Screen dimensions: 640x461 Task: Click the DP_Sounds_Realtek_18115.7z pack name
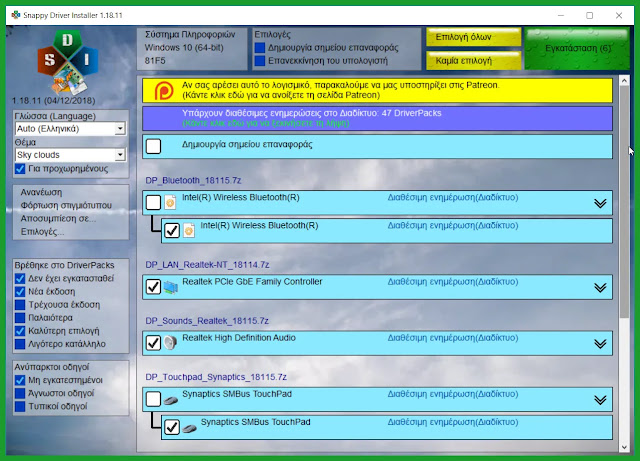tap(207, 321)
